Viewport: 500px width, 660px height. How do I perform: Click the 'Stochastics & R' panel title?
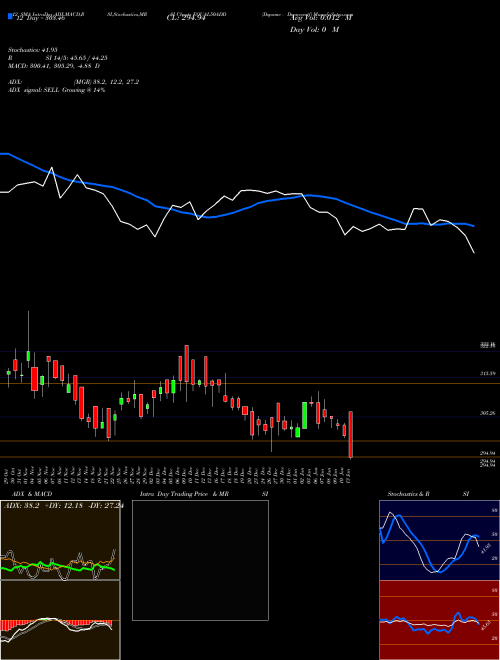click(x=408, y=494)
